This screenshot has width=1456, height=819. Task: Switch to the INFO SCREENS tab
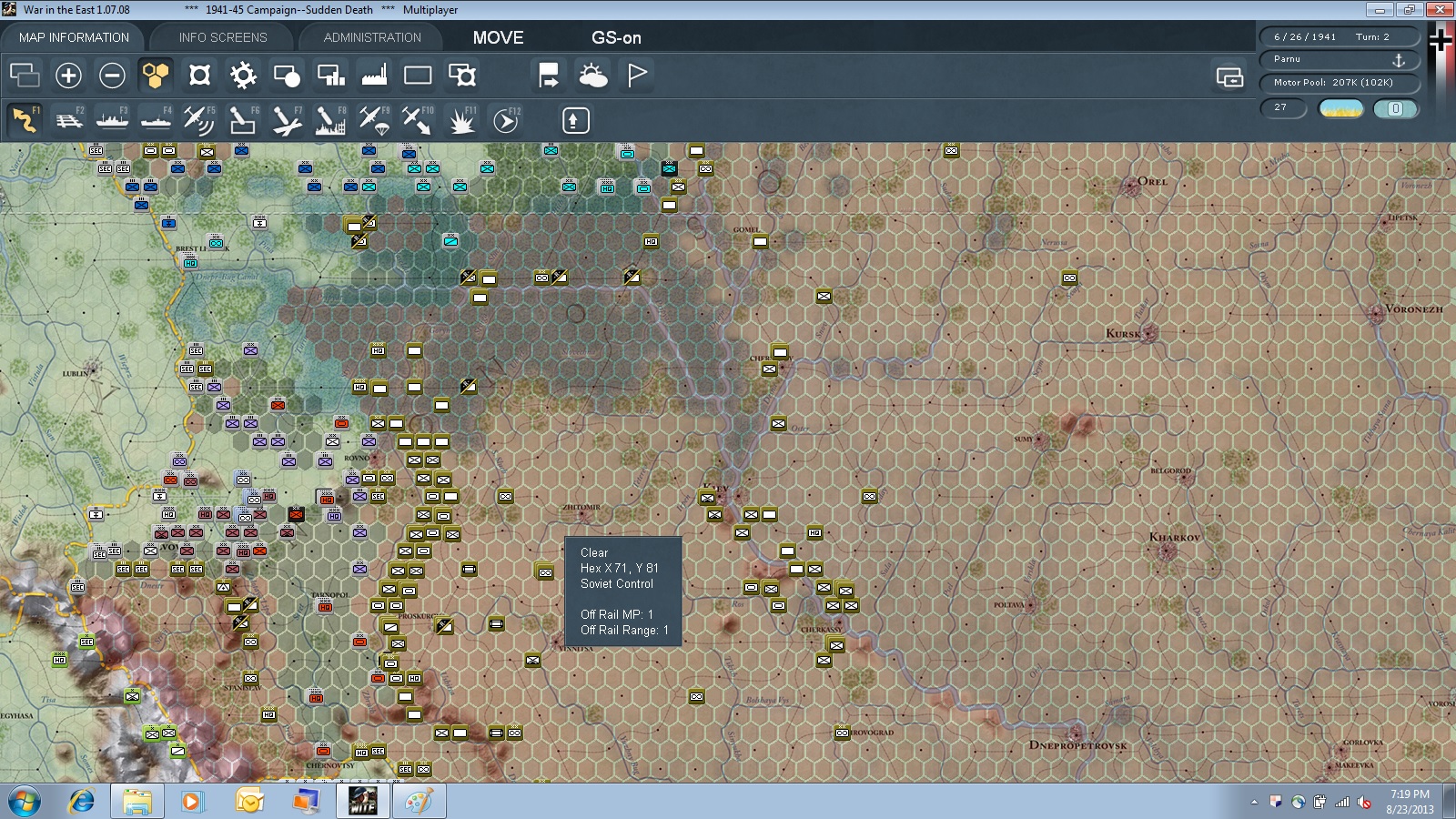click(x=223, y=37)
